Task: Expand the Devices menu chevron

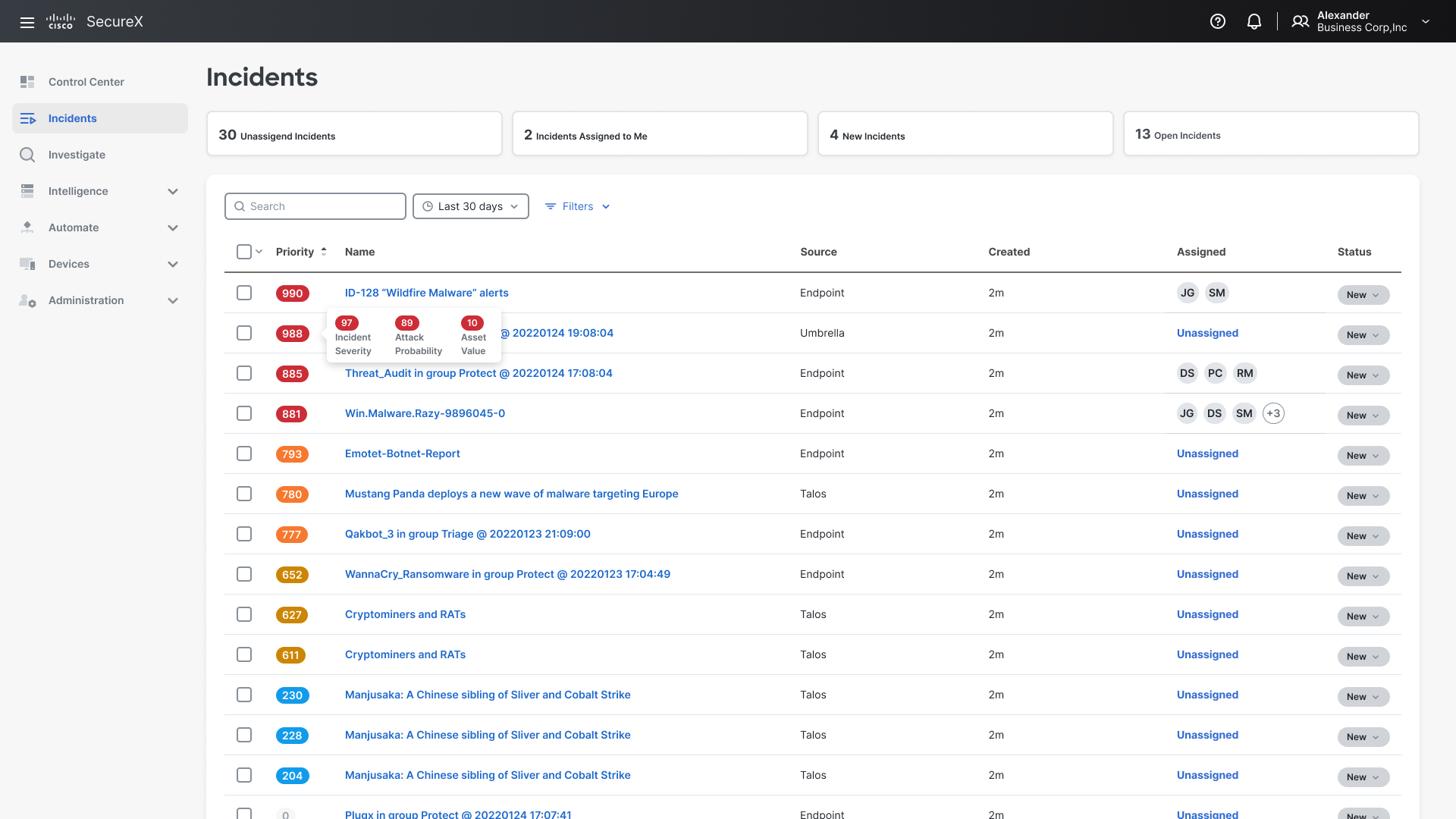Action: point(173,265)
